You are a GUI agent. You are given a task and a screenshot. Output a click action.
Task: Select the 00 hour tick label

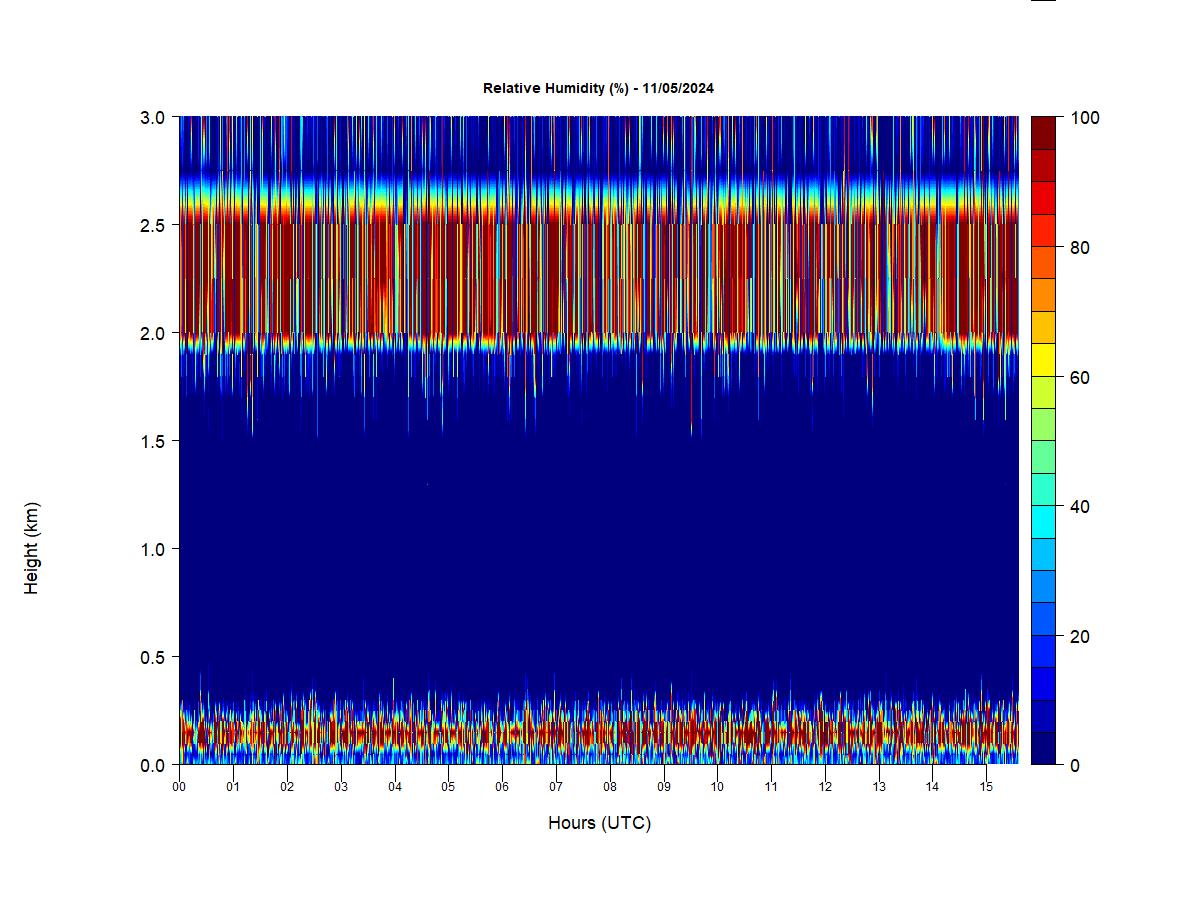pyautogui.click(x=179, y=787)
